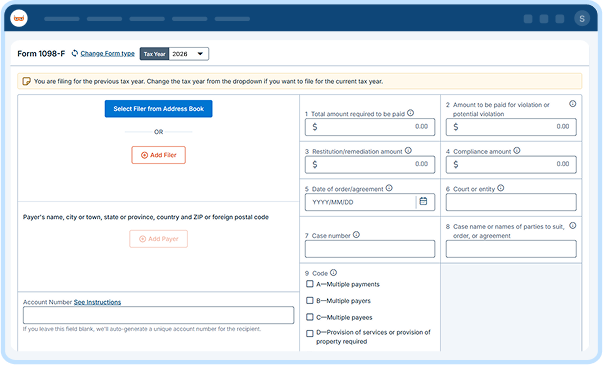Open the calendar date picker icon
The image size is (603, 365).
point(423,201)
